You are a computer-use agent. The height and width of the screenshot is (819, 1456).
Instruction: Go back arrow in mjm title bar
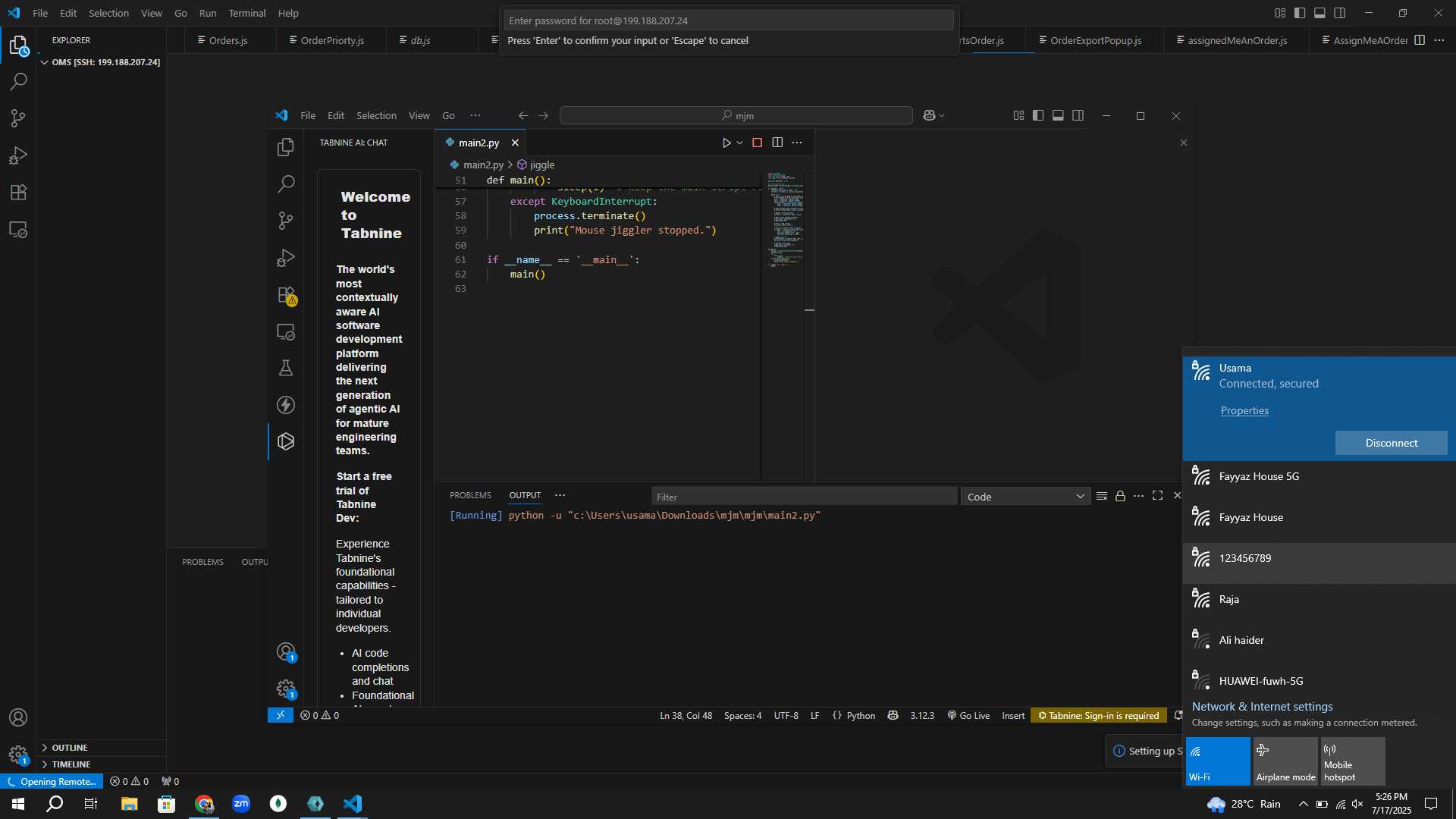[x=523, y=115]
